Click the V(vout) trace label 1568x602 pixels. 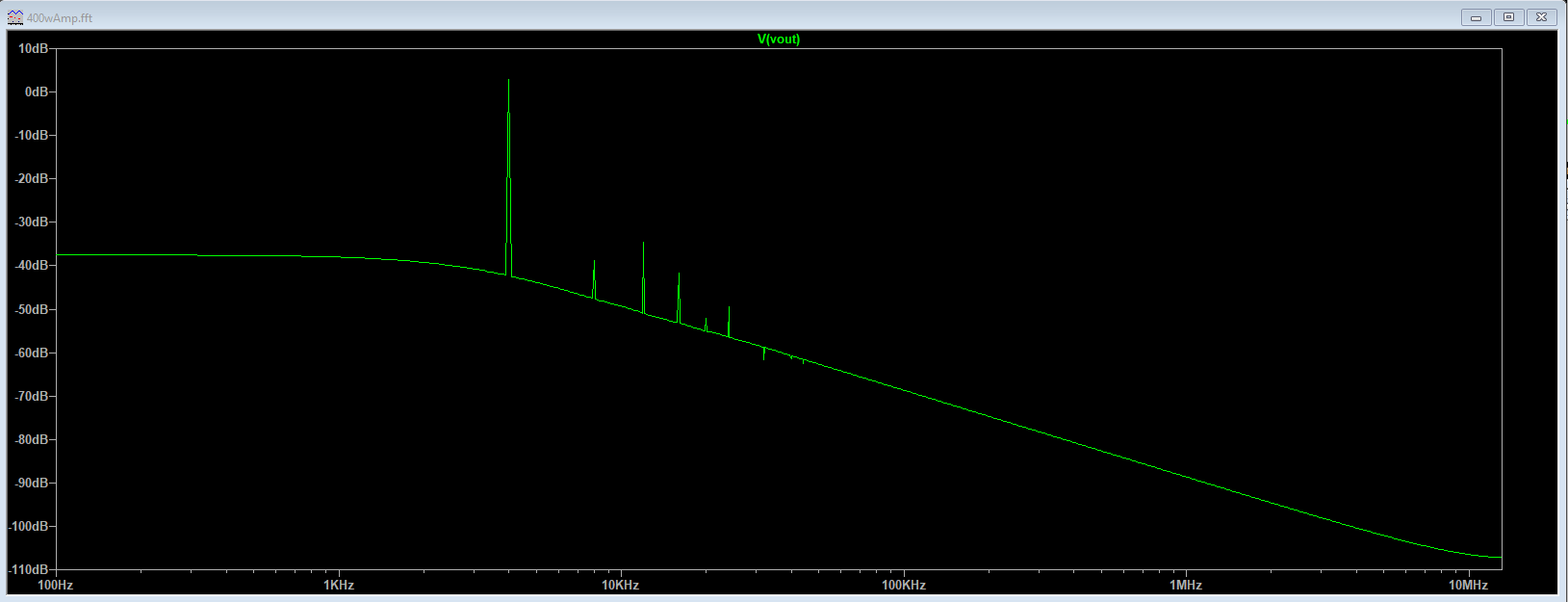[779, 39]
